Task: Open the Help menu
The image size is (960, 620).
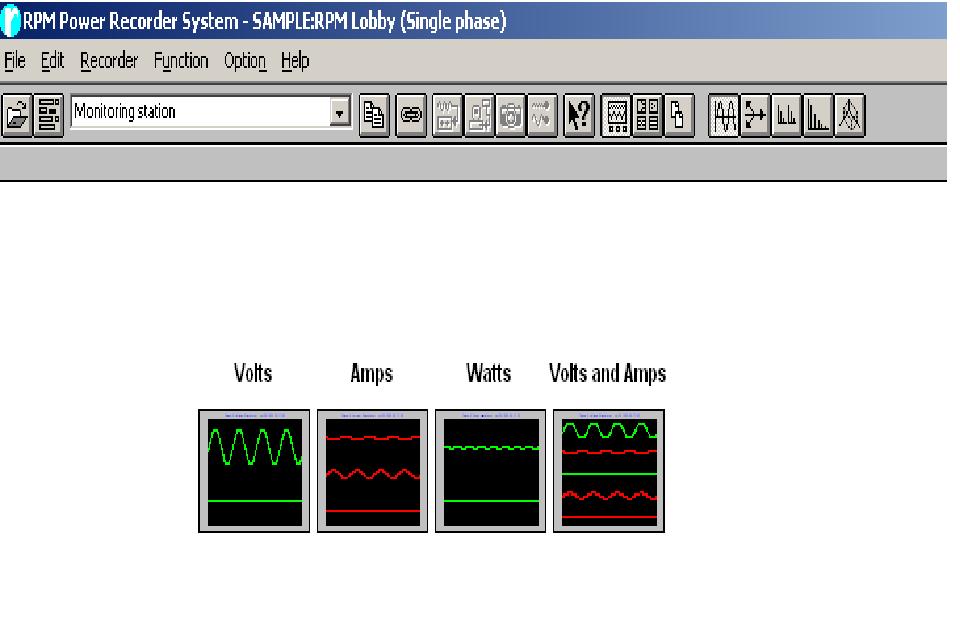Action: [x=295, y=61]
